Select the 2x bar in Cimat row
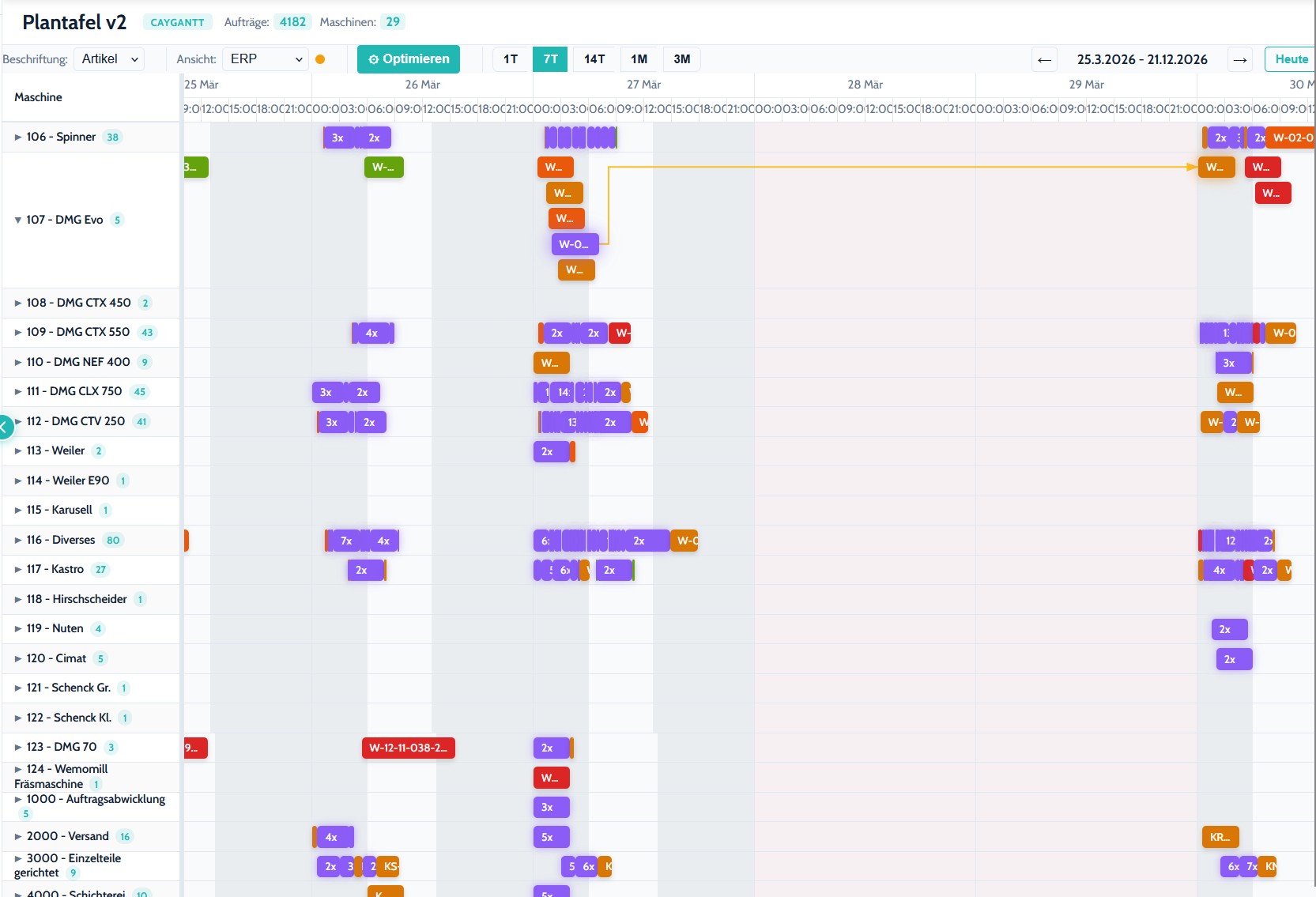The height and width of the screenshot is (897, 1316). click(x=1234, y=659)
